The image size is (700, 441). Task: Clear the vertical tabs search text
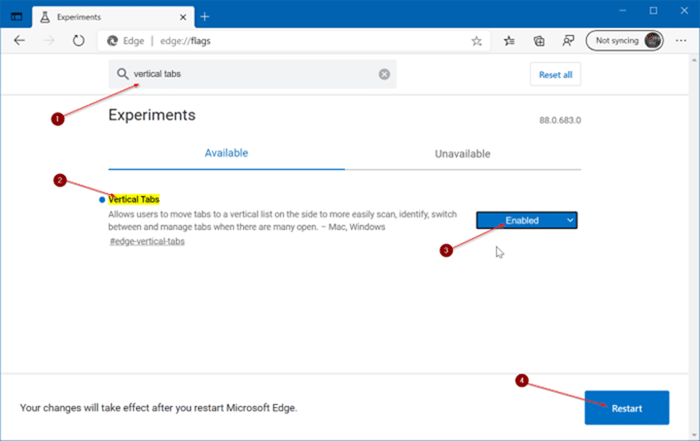[x=384, y=74]
